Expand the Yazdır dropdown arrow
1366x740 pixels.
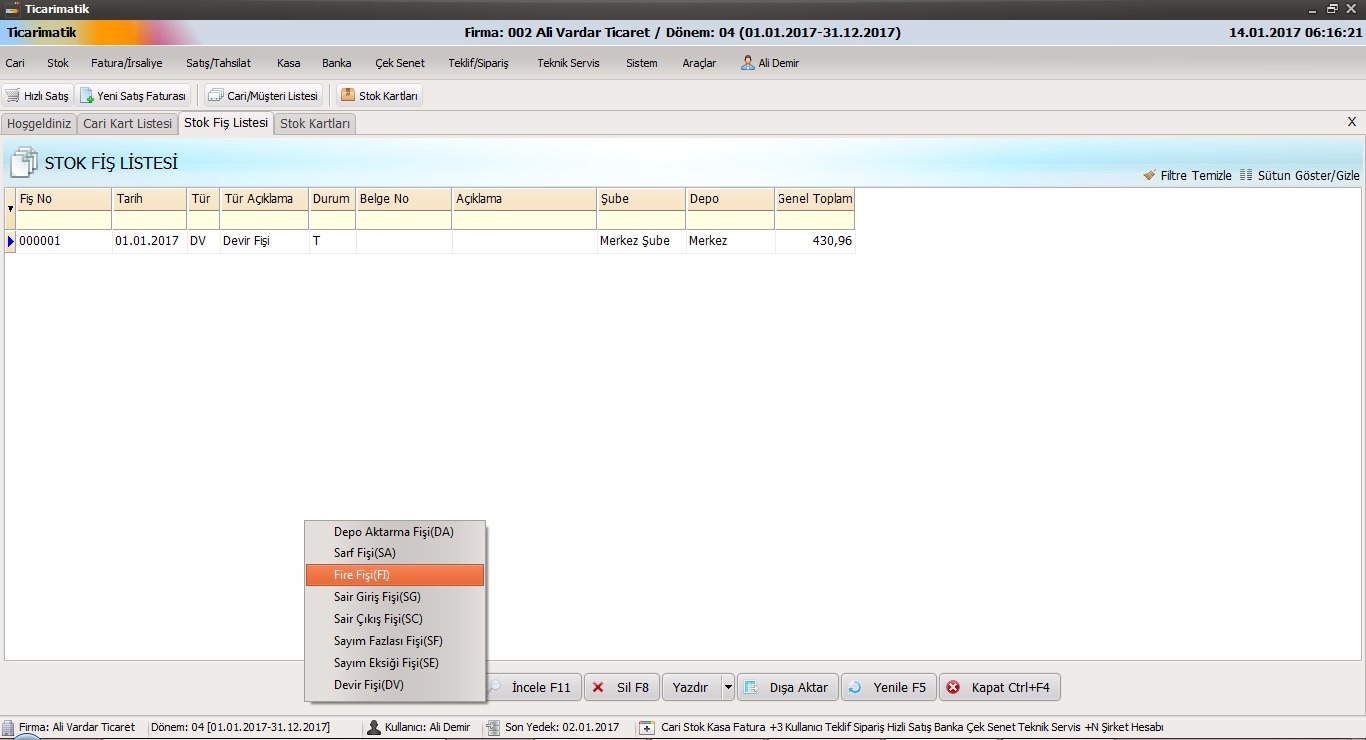coord(728,687)
